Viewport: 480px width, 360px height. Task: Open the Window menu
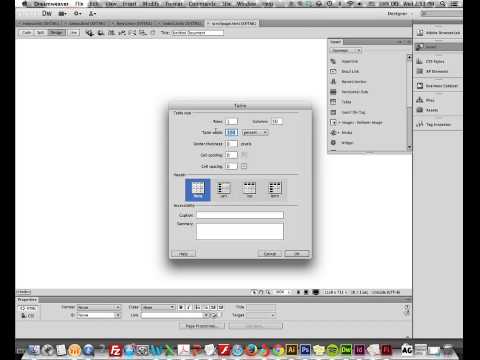click(246, 4)
